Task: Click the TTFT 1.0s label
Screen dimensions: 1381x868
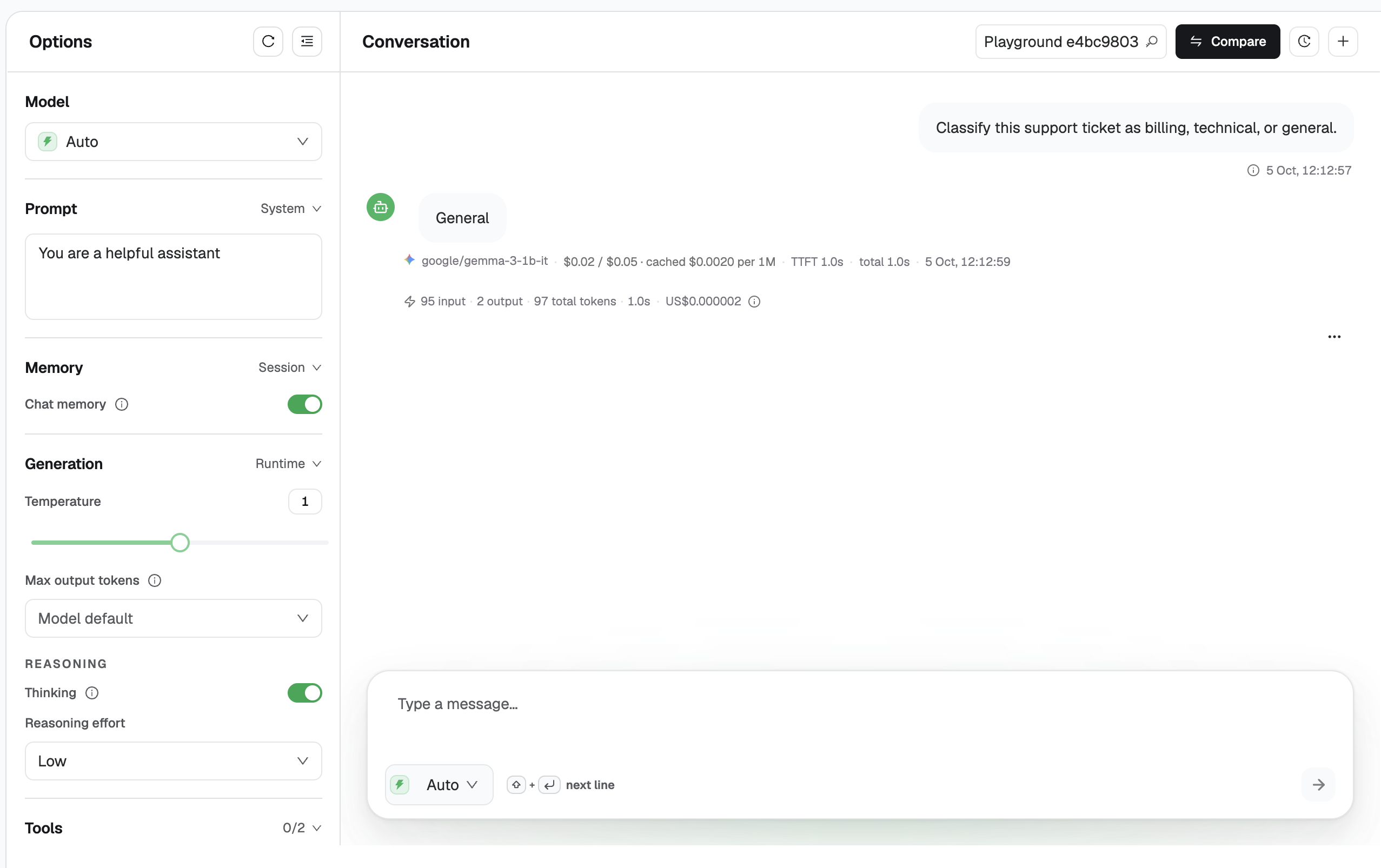Action: [x=816, y=262]
